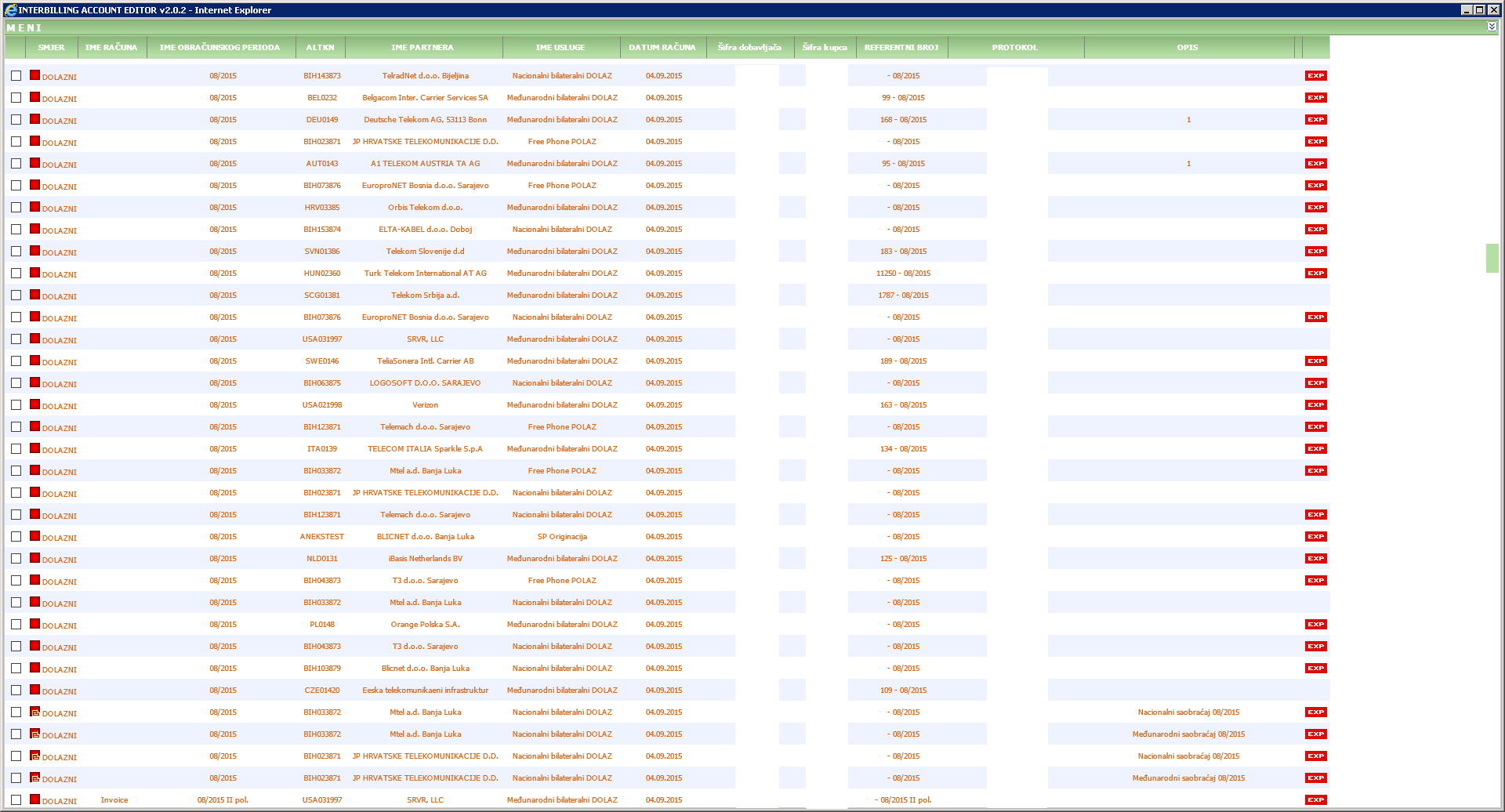Click the IME RAČUNA column header
Image resolution: width=1505 pixels, height=812 pixels.
point(111,47)
